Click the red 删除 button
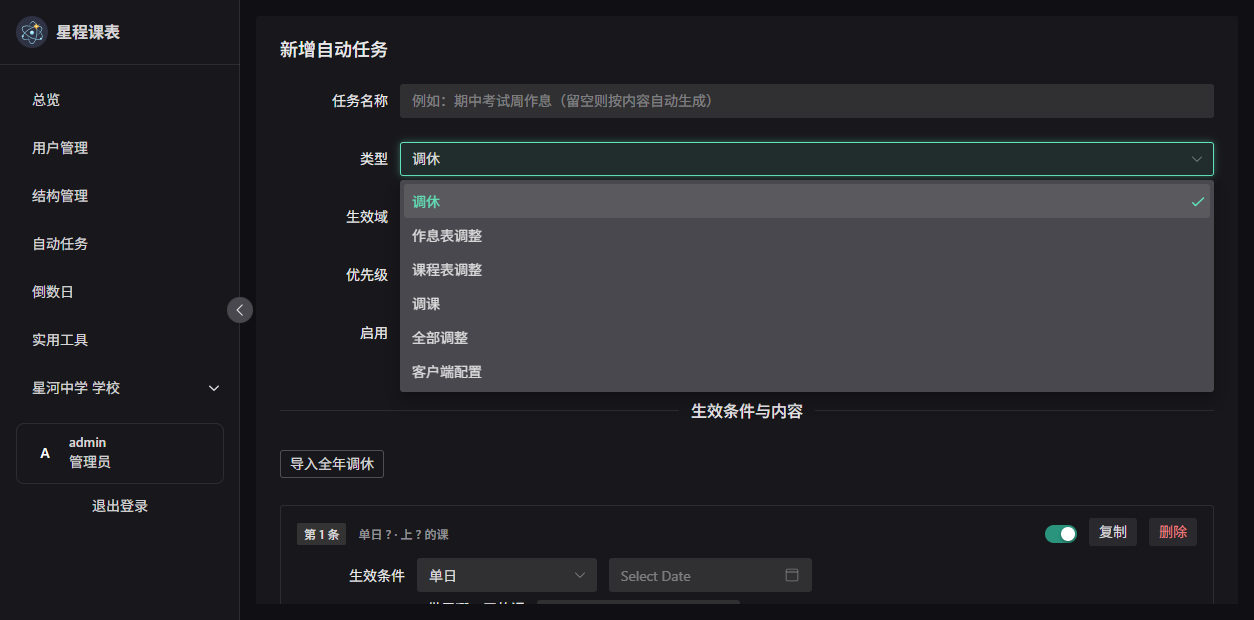 (x=1173, y=532)
